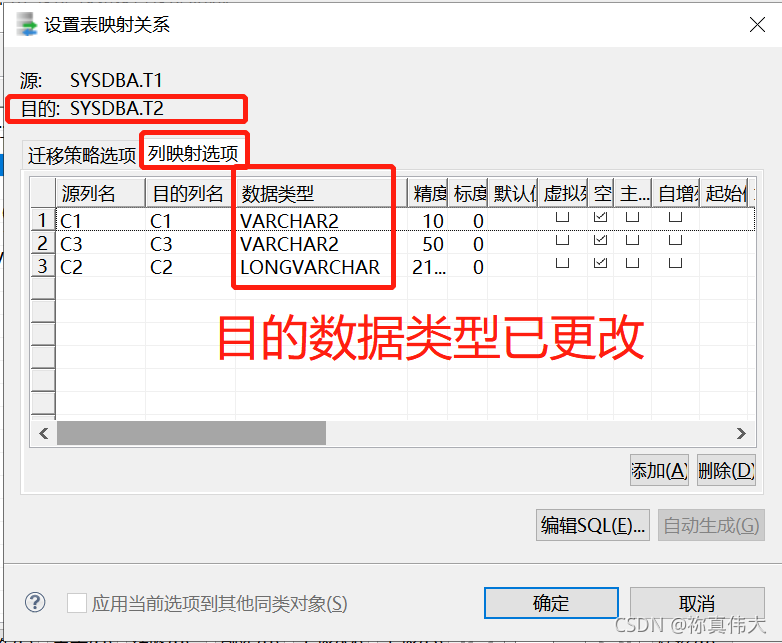Click destination column name C2 cell

point(191,267)
